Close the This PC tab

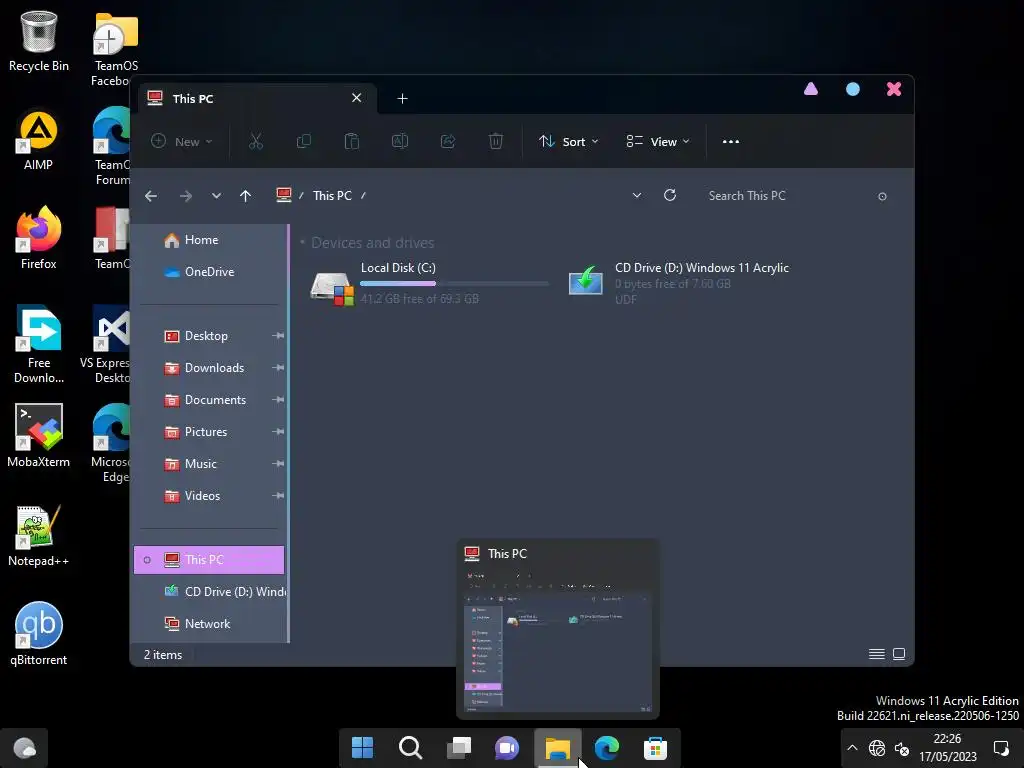point(357,98)
